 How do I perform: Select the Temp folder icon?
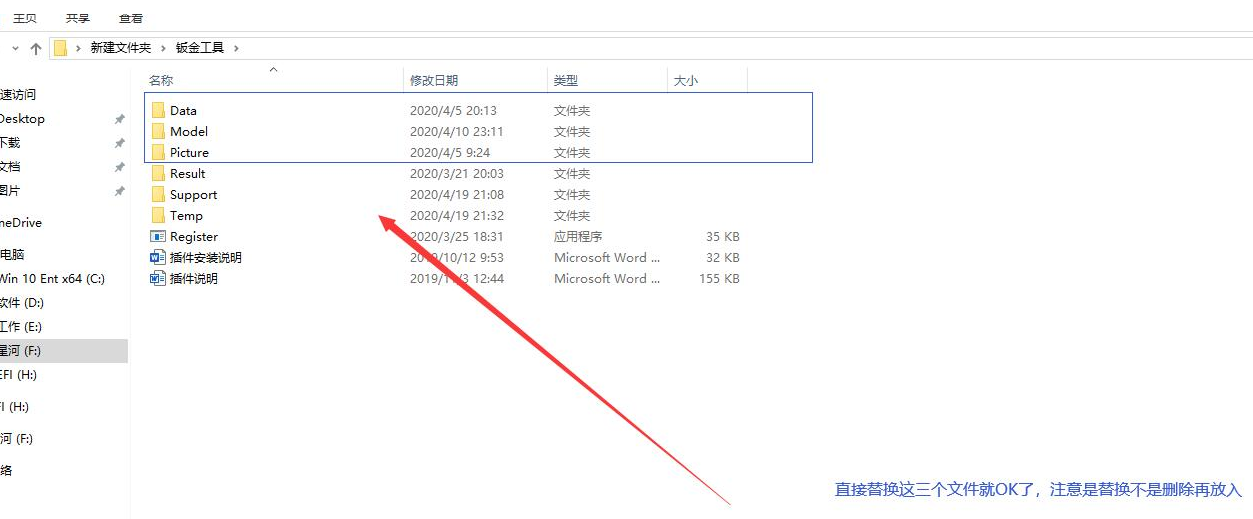pos(158,216)
